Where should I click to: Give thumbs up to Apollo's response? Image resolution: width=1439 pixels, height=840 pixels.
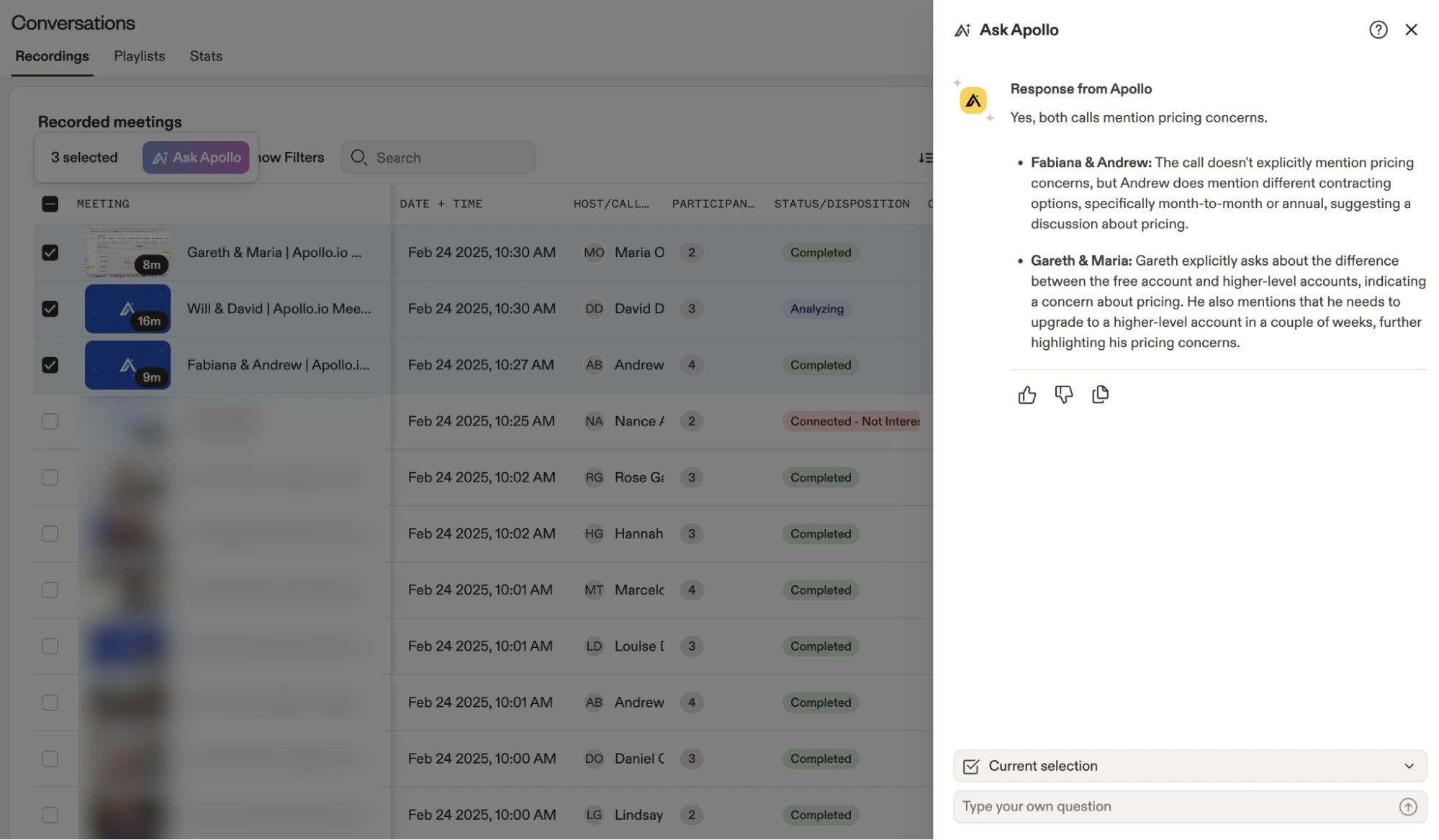click(1027, 394)
